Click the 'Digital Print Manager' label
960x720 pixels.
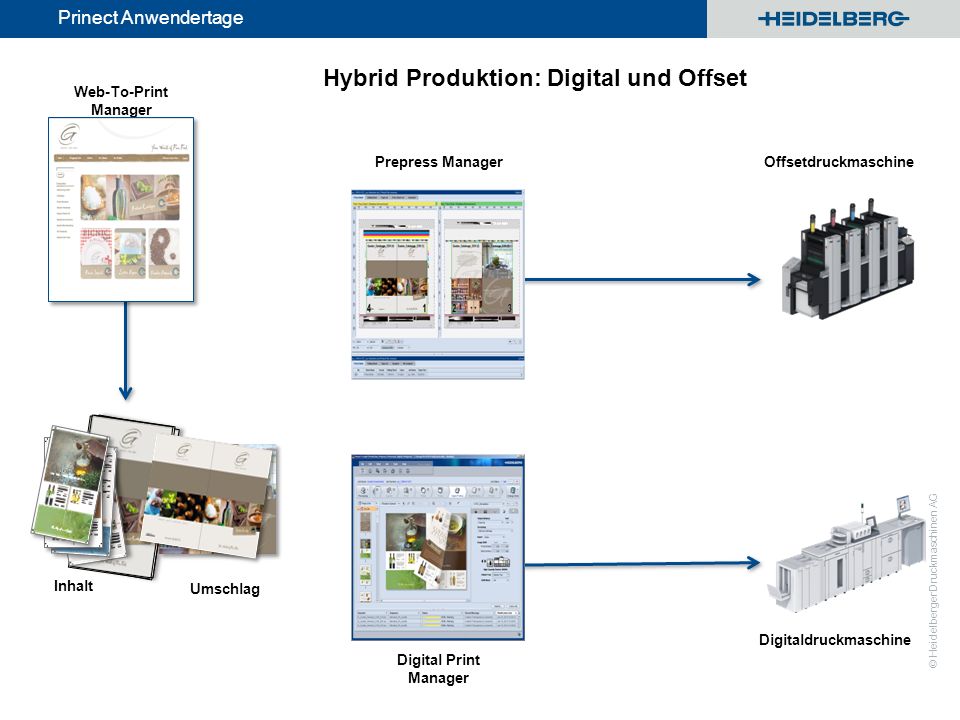[438, 669]
